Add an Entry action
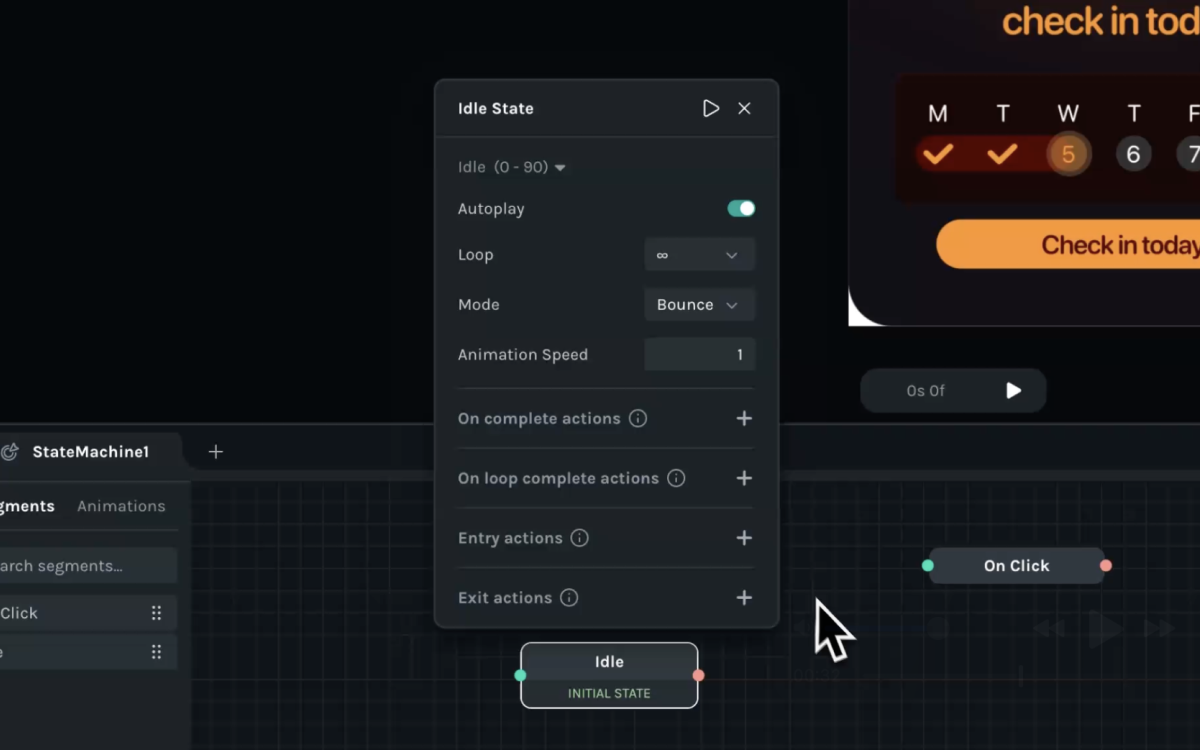Image resolution: width=1200 pixels, height=750 pixels. (744, 538)
